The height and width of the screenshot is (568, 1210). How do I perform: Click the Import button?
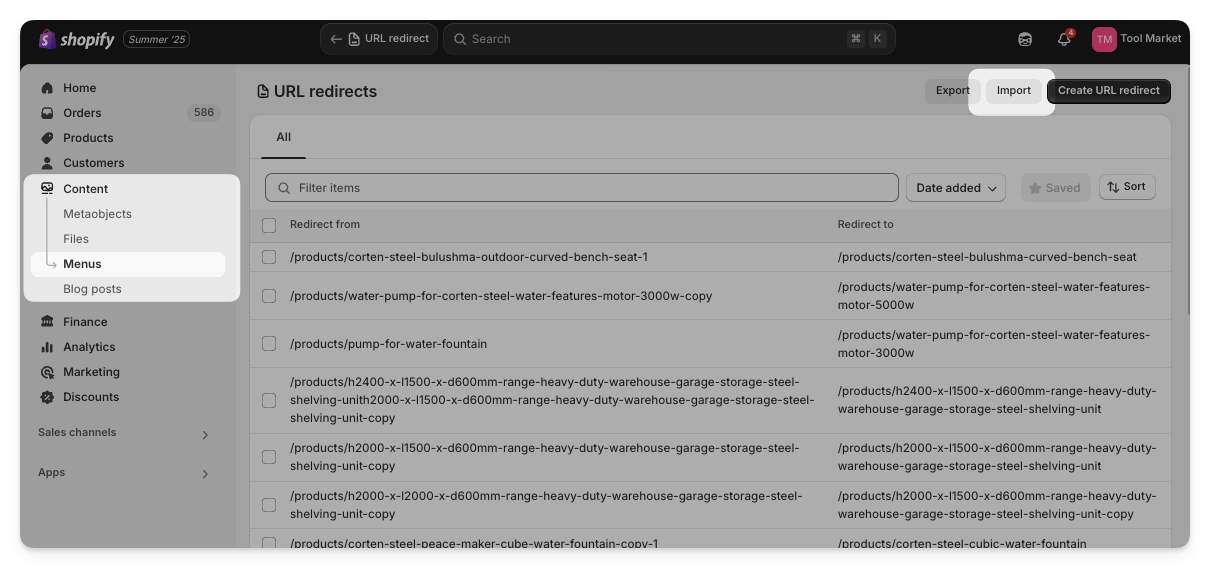point(1013,91)
